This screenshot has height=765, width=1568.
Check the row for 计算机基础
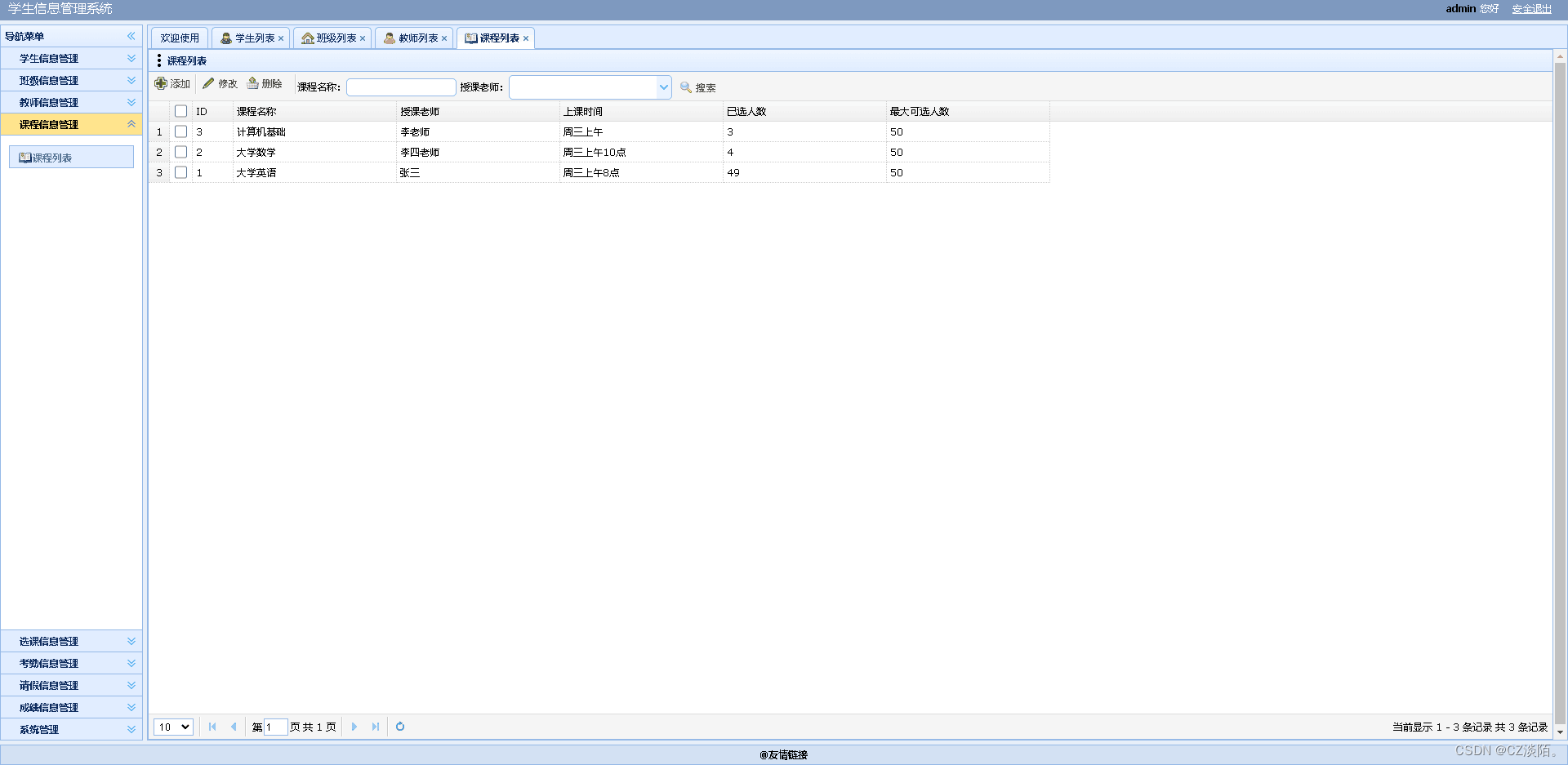(181, 131)
